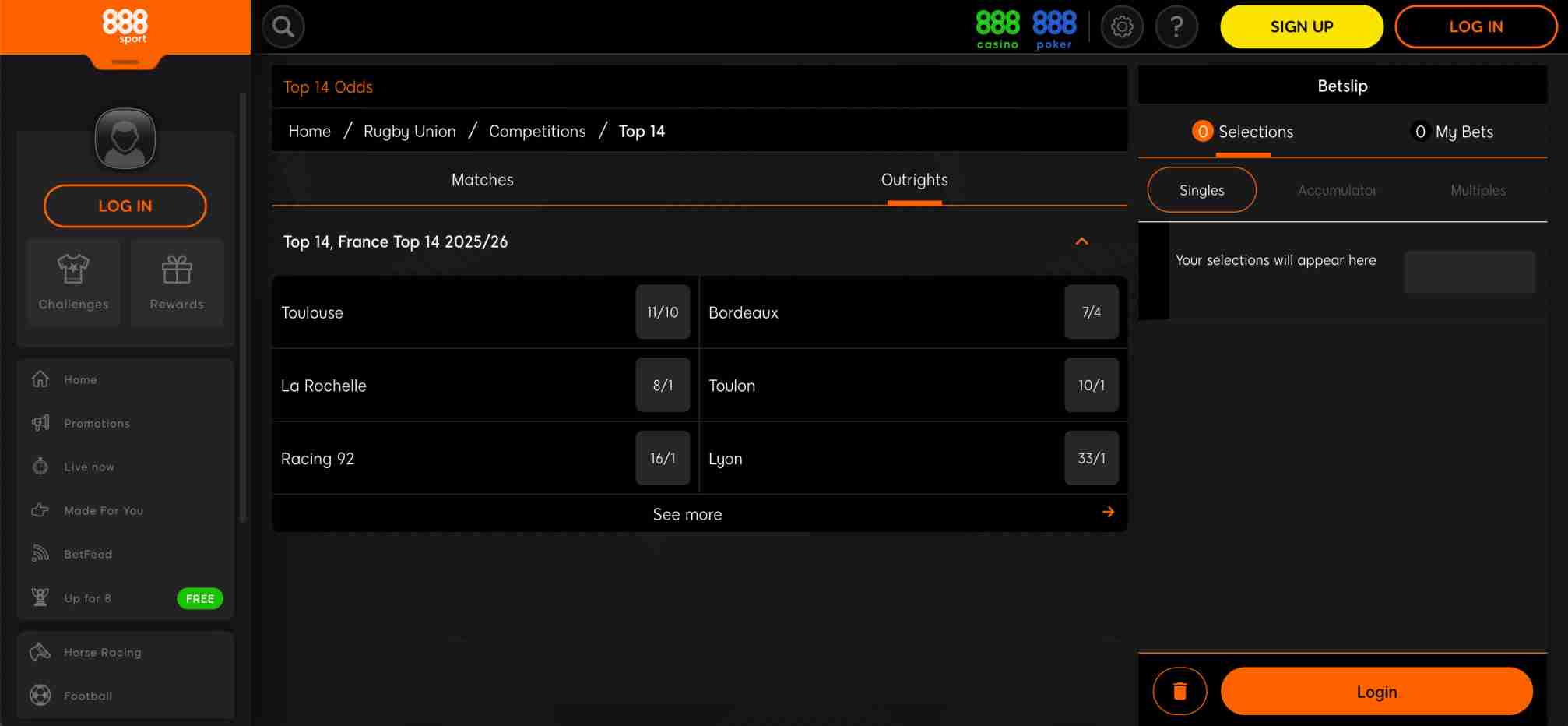Screen dimensions: 1568x726
Task: Expand the sidebar handle under 888 logo
Action: [125, 62]
